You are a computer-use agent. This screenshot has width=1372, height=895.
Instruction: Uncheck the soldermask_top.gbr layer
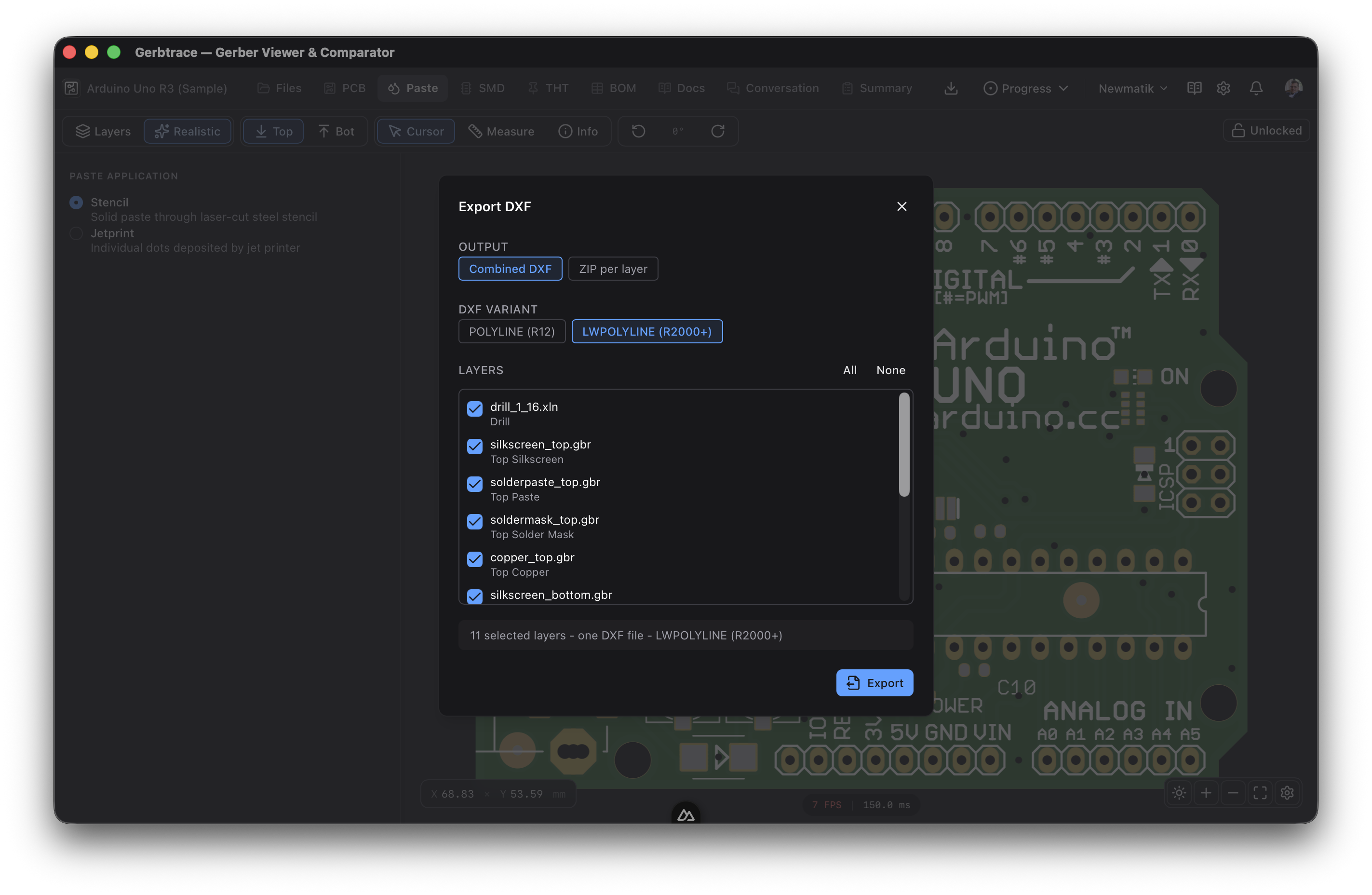pyautogui.click(x=474, y=521)
